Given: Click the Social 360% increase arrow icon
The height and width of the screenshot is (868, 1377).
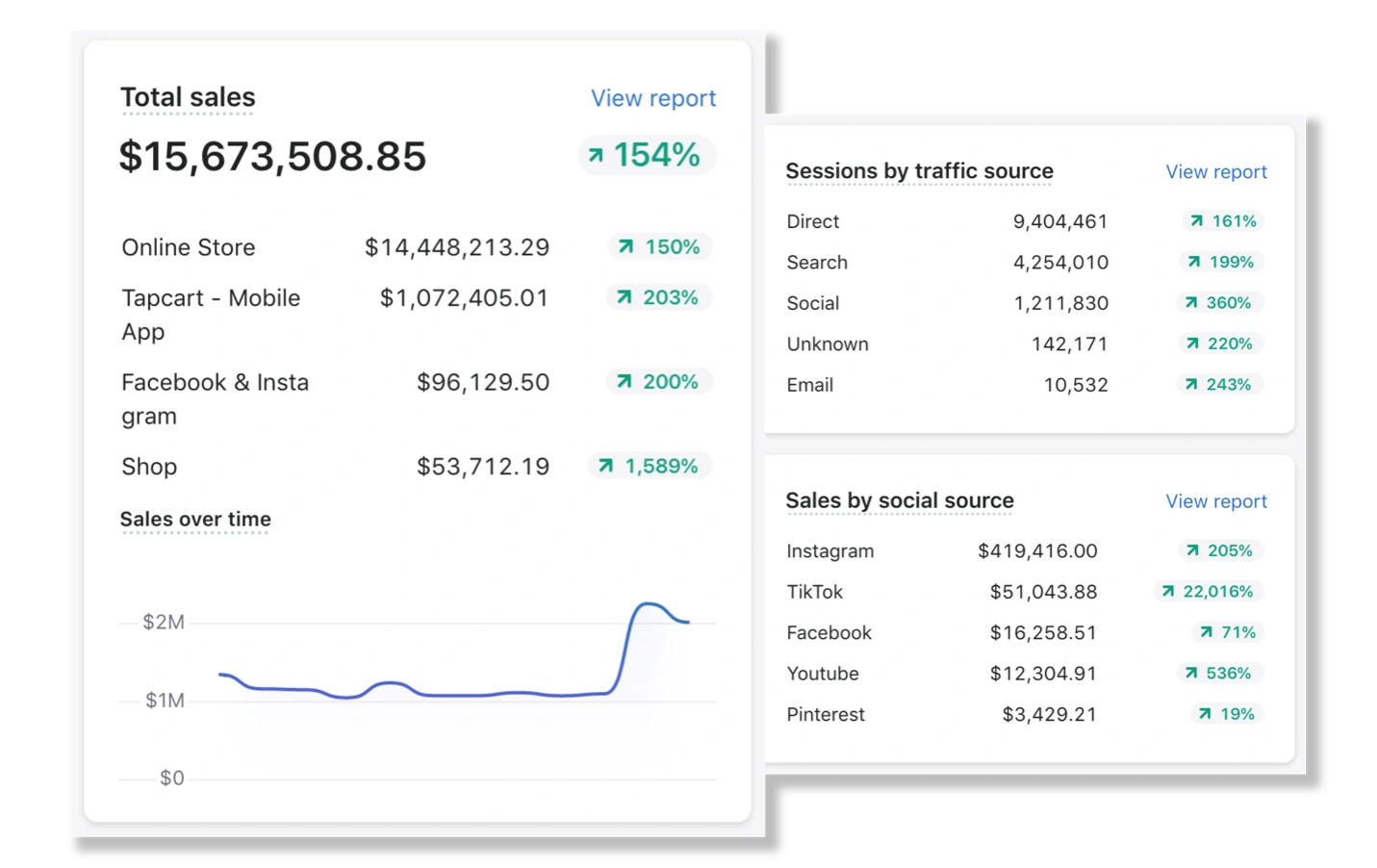Looking at the screenshot, I should 1191,303.
